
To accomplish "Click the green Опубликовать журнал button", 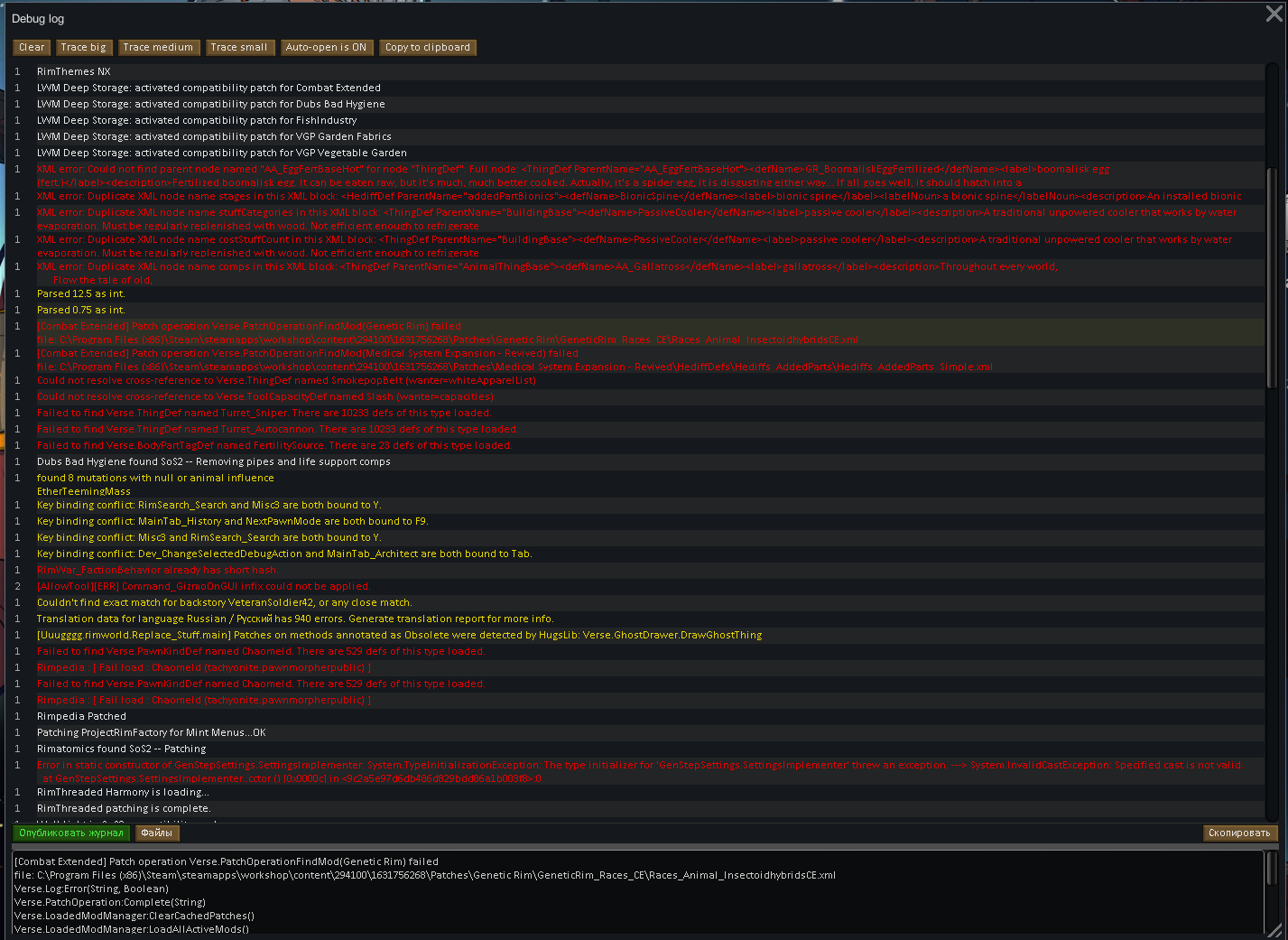I will [71, 833].
